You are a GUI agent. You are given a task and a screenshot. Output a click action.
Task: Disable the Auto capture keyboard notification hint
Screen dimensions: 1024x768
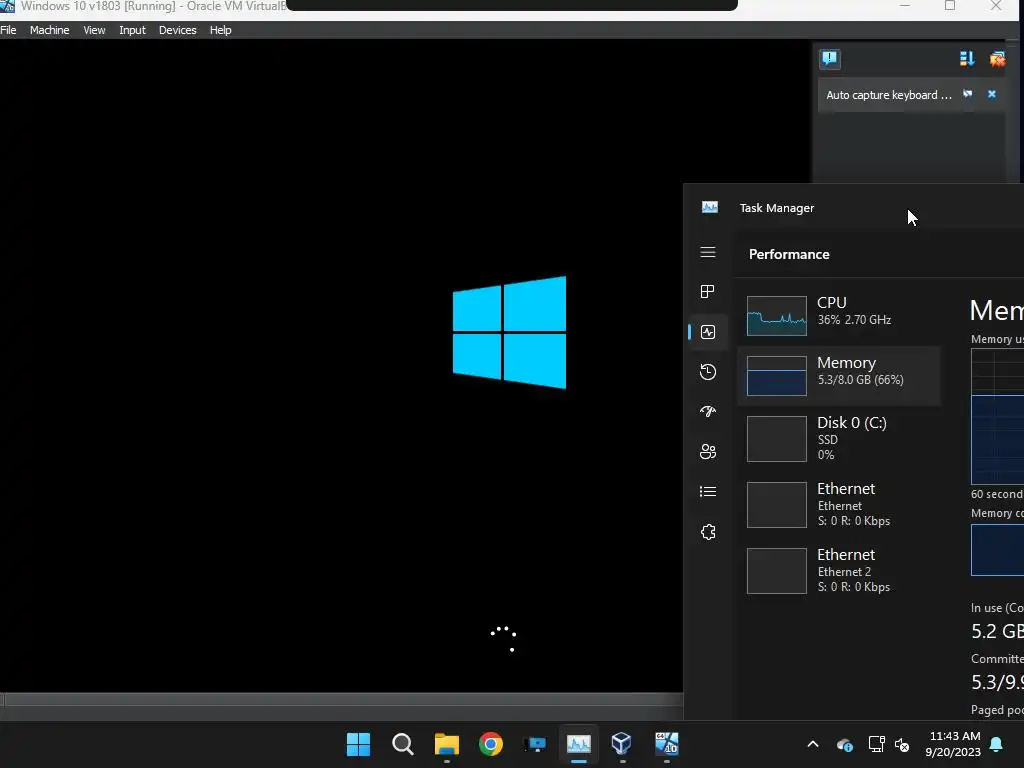click(x=968, y=94)
